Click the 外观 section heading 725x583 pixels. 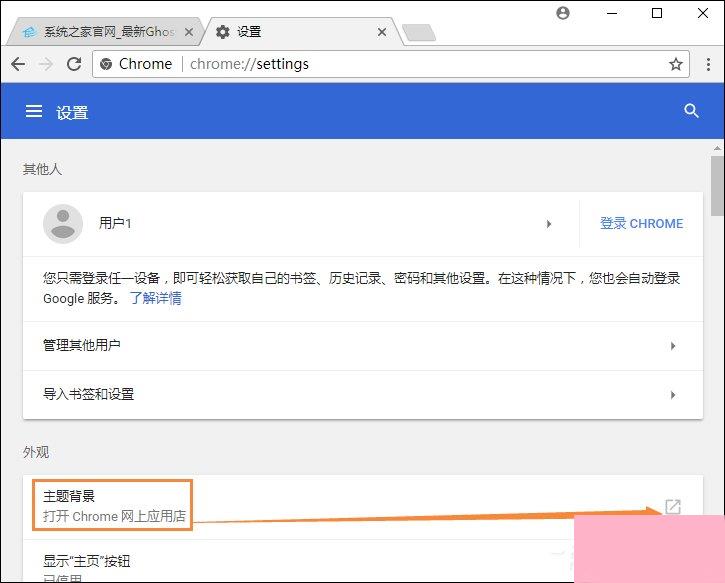[36, 452]
